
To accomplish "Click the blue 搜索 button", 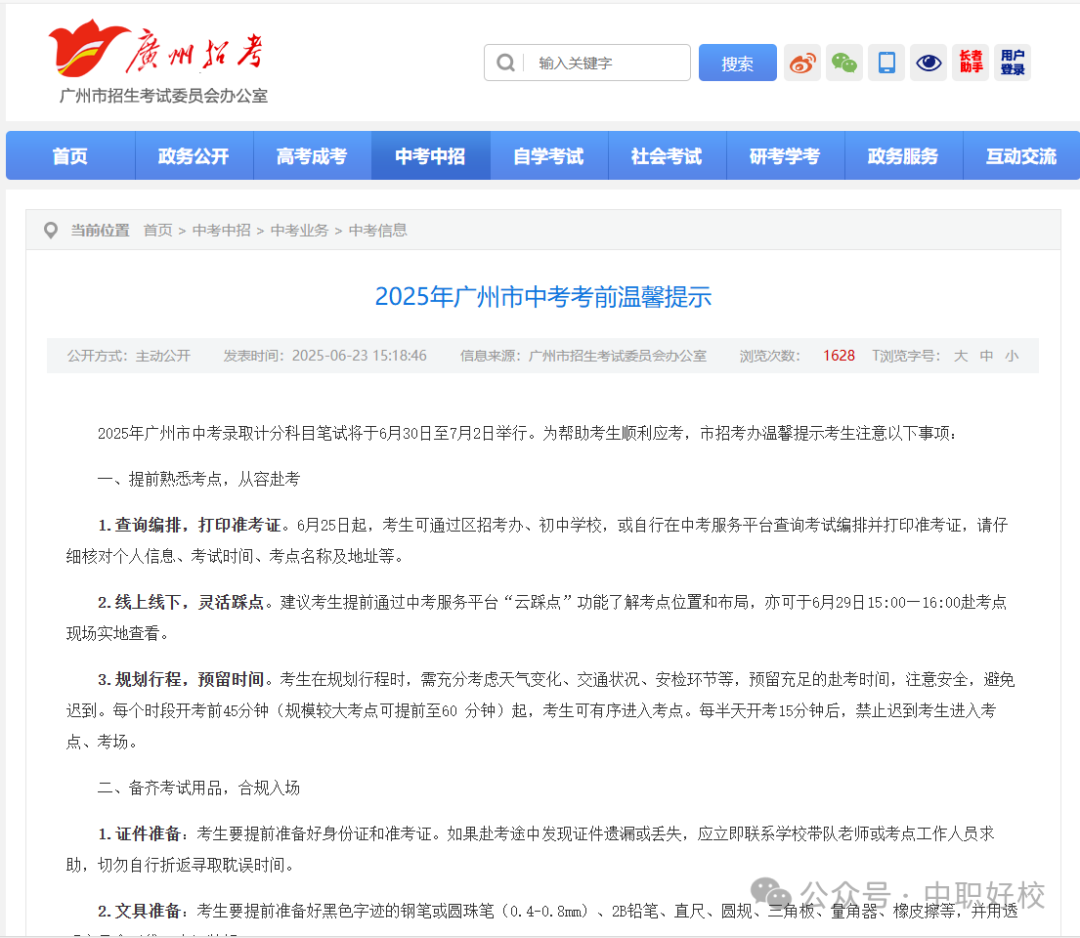I will [738, 63].
